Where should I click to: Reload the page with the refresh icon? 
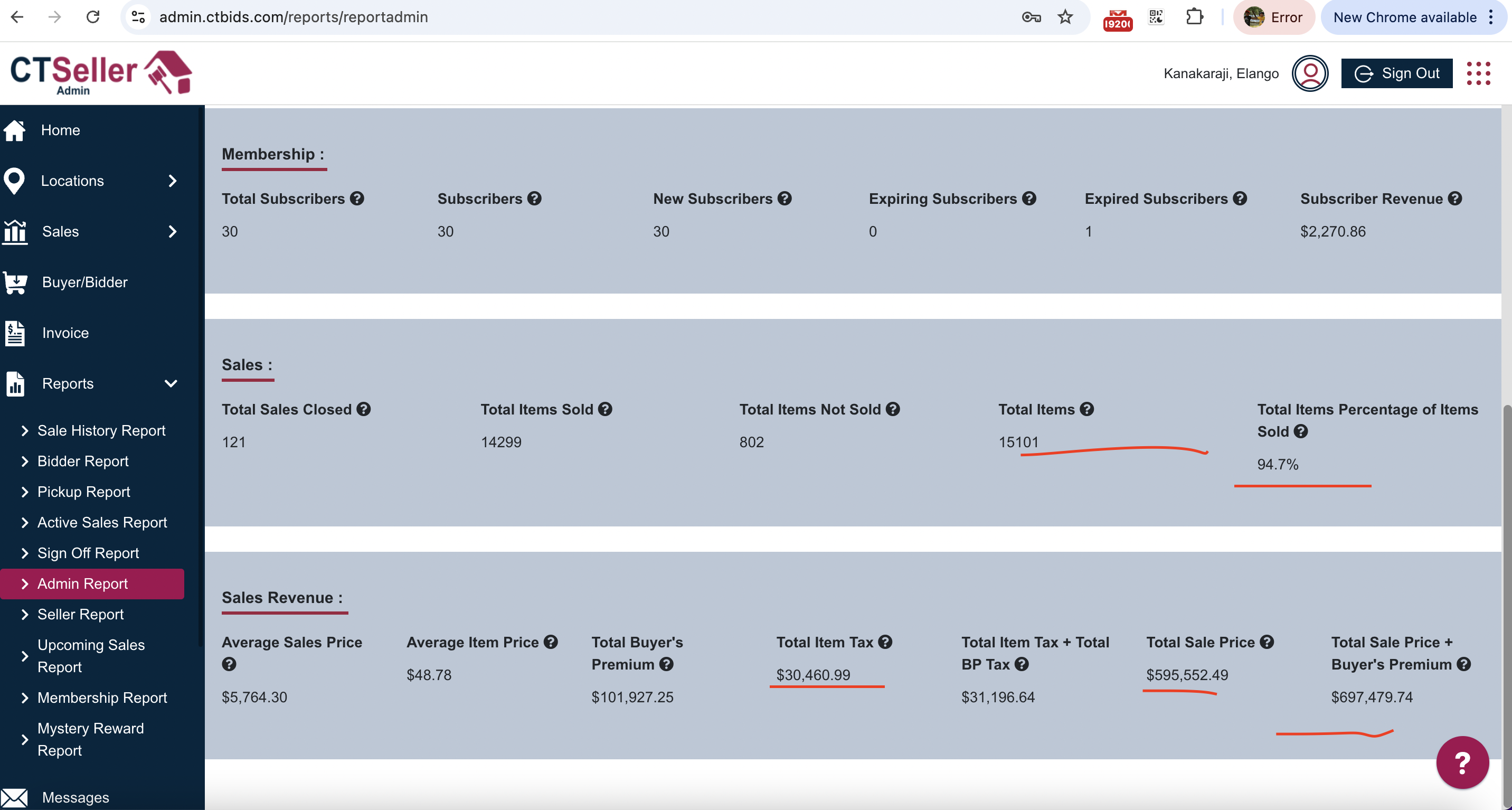click(93, 17)
